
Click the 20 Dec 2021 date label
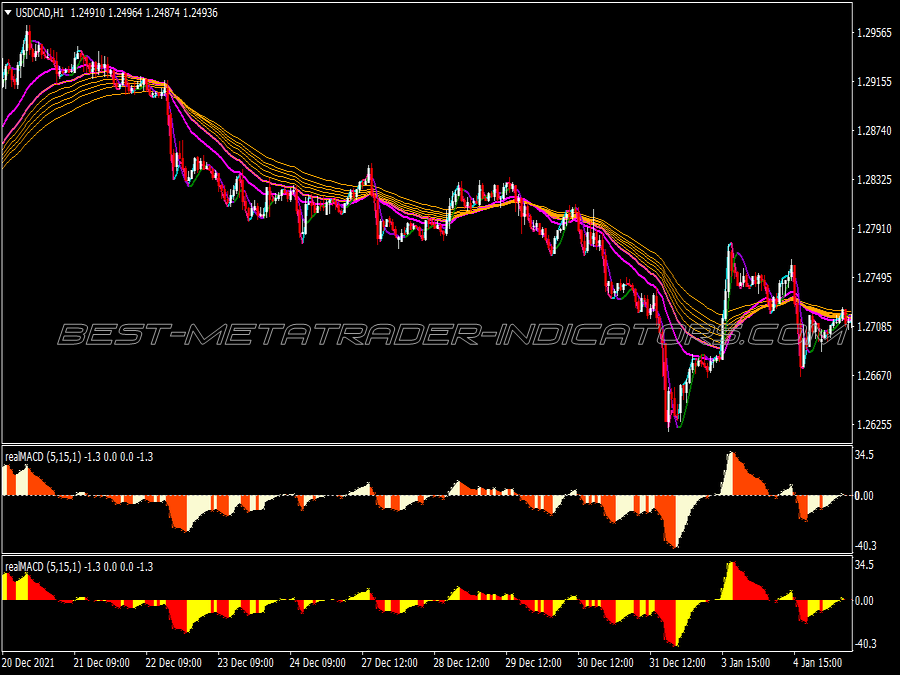point(28,663)
